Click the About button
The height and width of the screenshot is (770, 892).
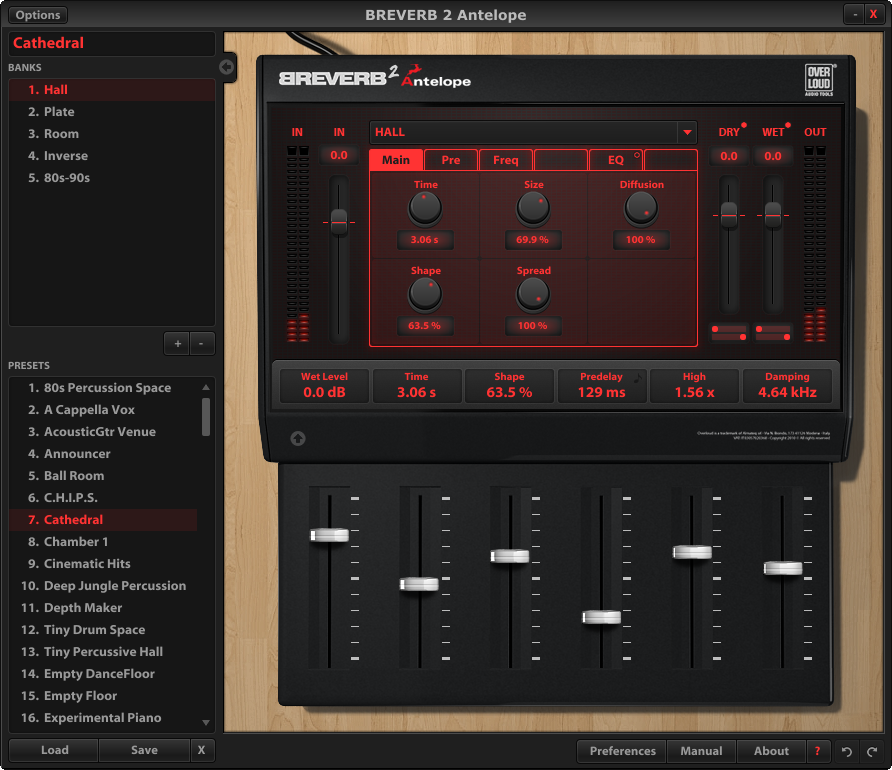tap(771, 751)
